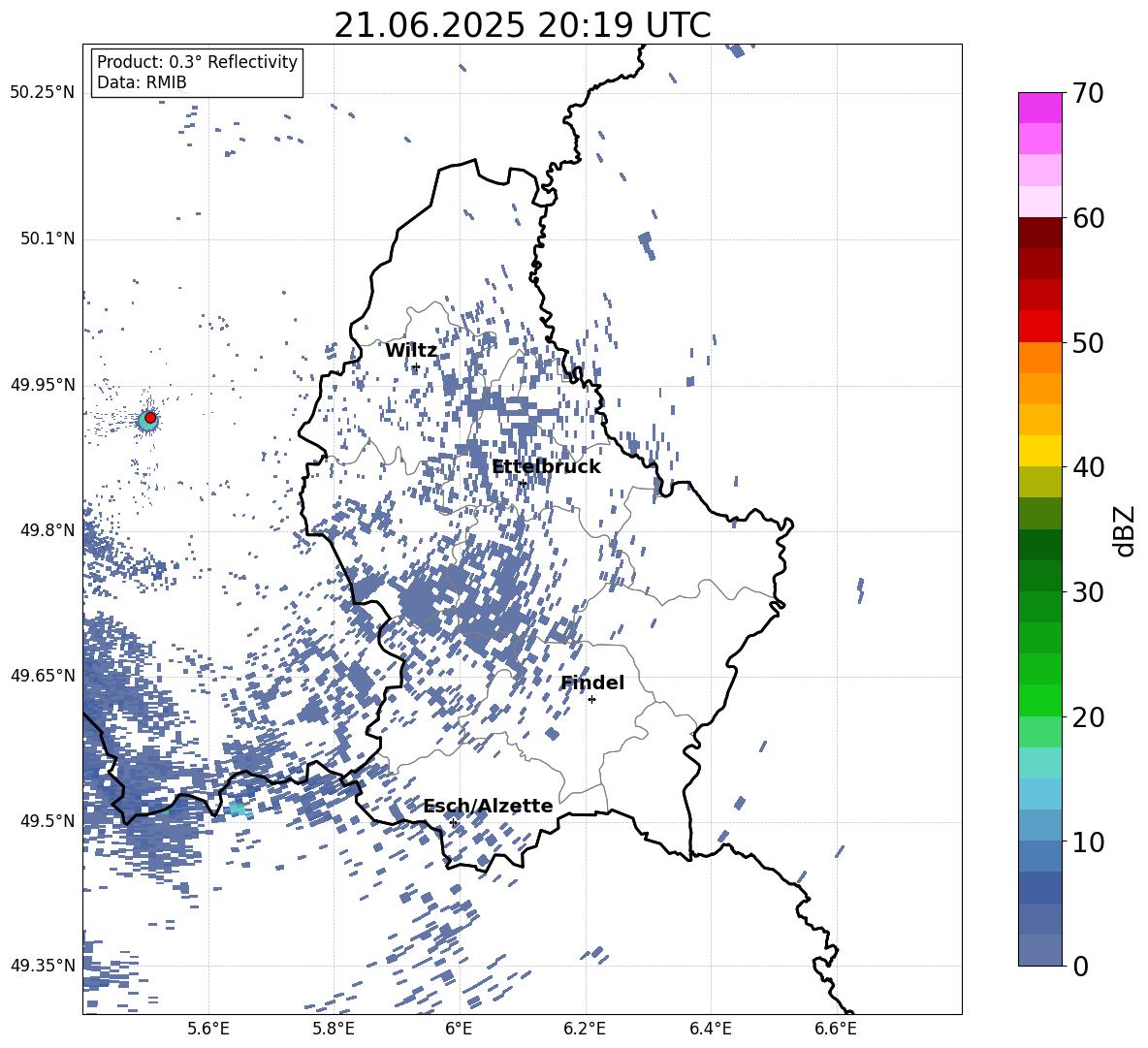Image resolution: width=1148 pixels, height=1048 pixels.
Task: Click the title '21.06.2025 20:19 UTC'
Action: coord(522,25)
